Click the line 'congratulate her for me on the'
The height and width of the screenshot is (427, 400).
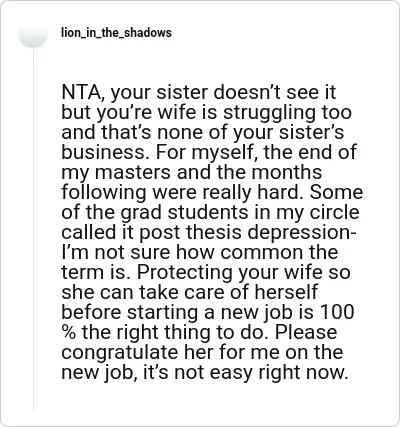(202, 352)
